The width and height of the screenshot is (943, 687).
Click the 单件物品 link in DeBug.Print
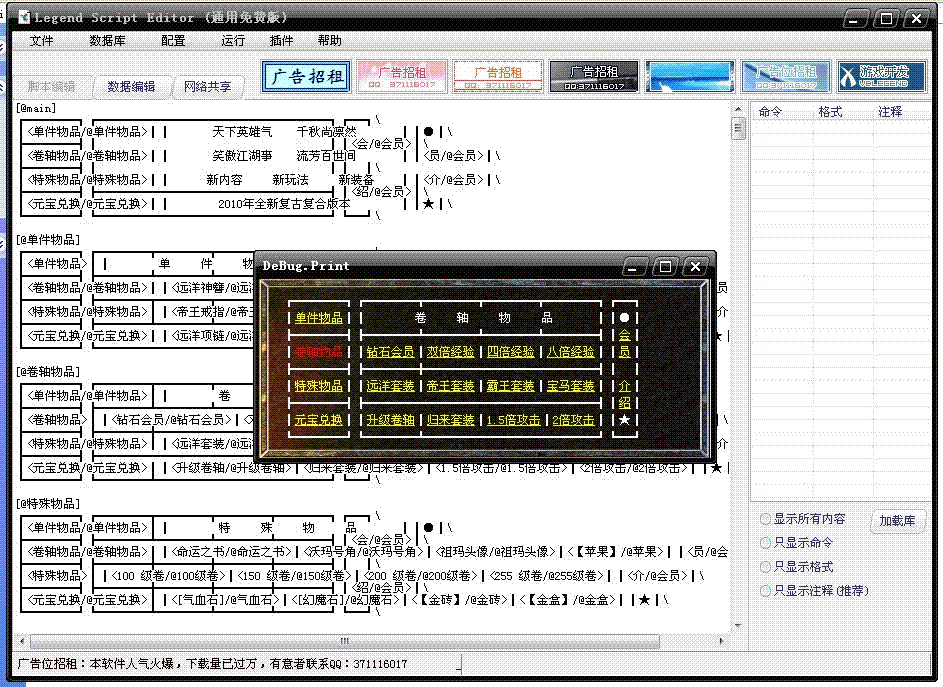point(319,317)
